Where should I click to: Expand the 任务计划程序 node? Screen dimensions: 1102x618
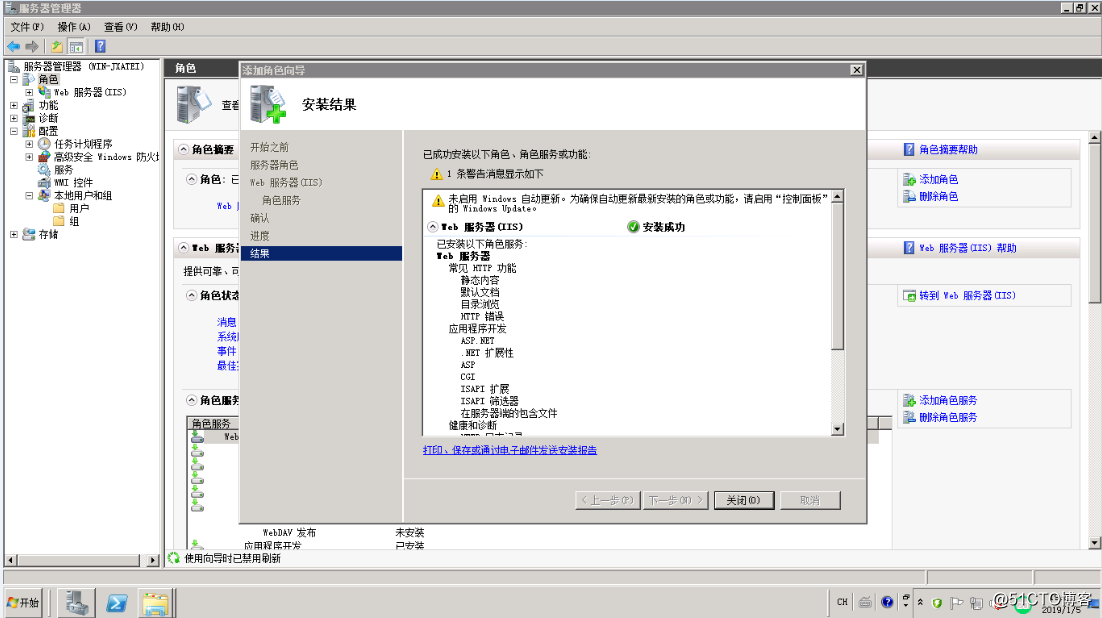29,144
